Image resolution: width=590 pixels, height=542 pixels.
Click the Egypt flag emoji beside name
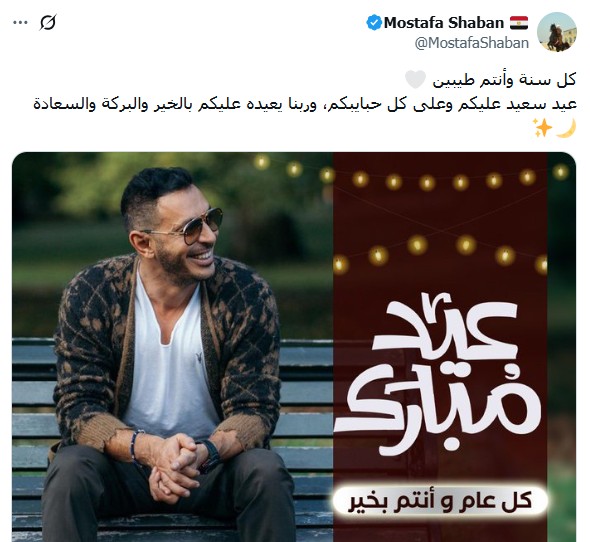pyautogui.click(x=519, y=23)
